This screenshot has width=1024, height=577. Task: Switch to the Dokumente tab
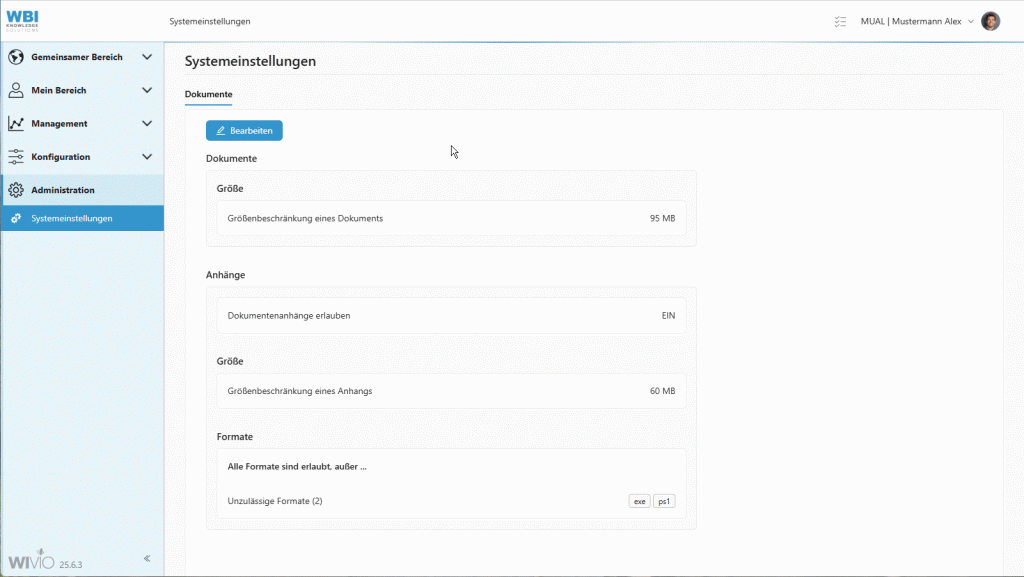208,94
